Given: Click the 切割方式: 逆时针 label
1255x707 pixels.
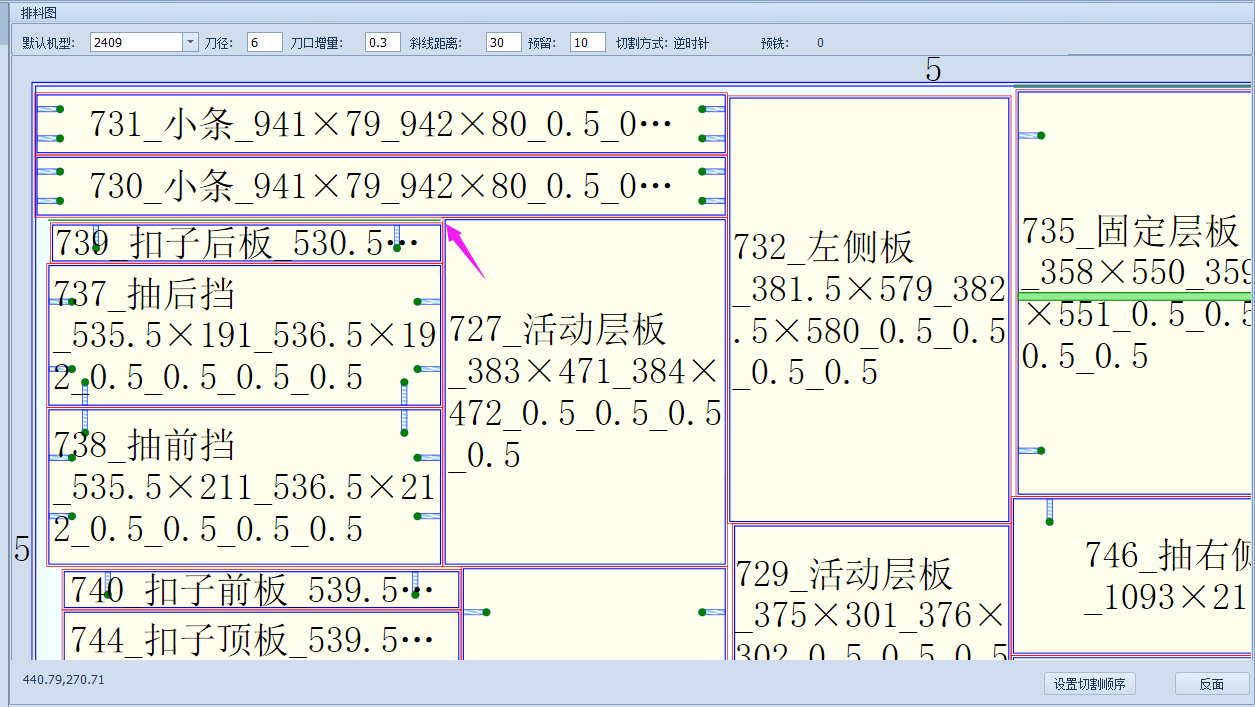Looking at the screenshot, I should [x=663, y=43].
